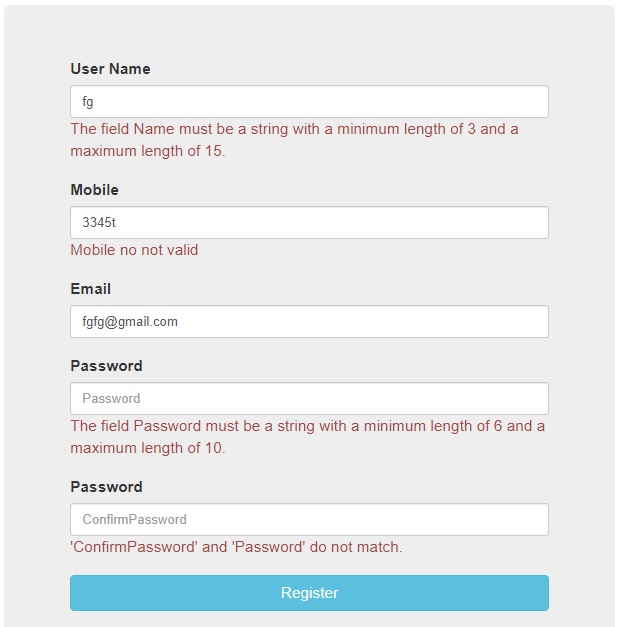Select the Email input field
Image resolution: width=619 pixels, height=627 pixels.
[309, 322]
